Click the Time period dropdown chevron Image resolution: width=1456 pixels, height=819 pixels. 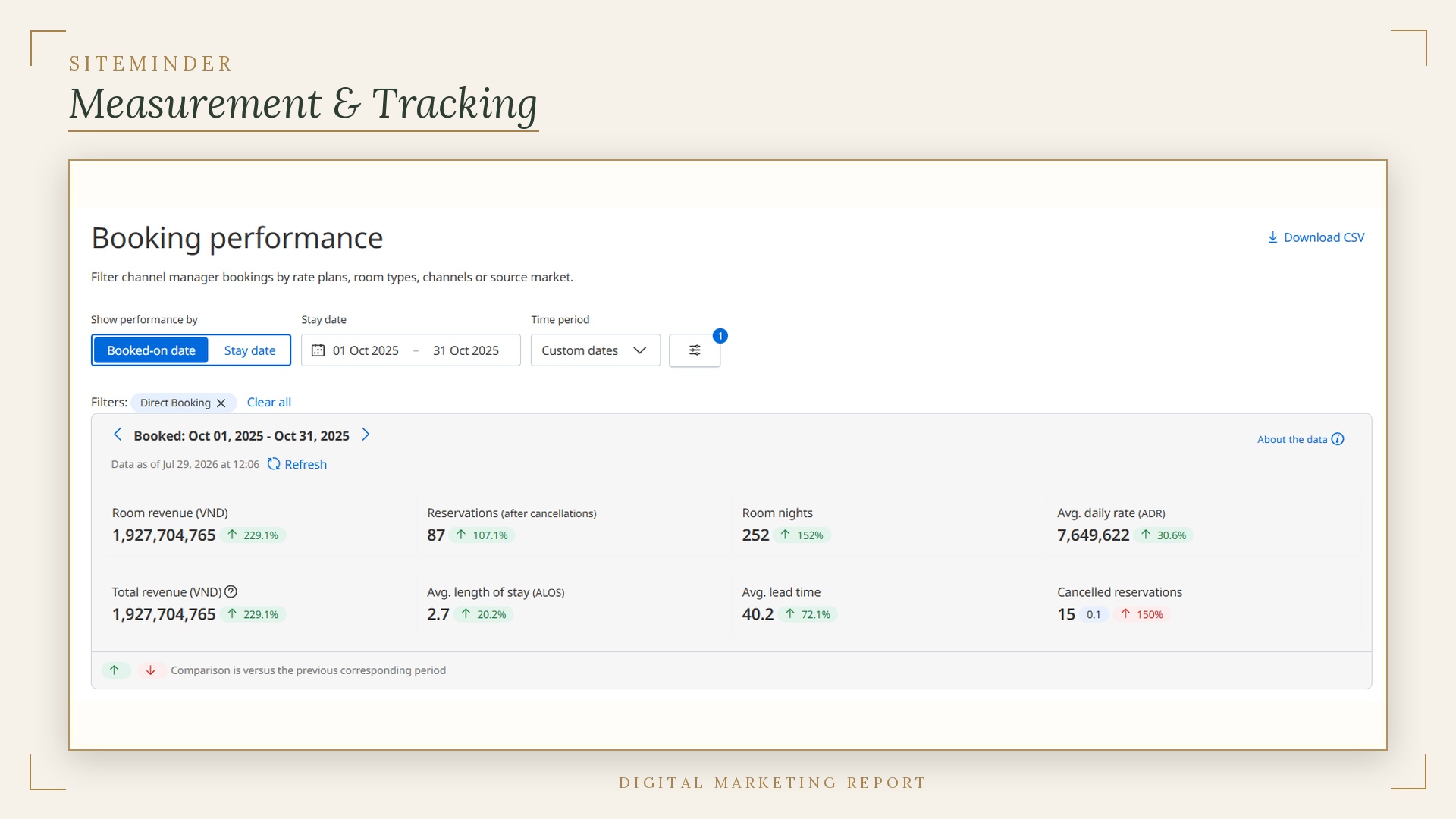pyautogui.click(x=639, y=350)
